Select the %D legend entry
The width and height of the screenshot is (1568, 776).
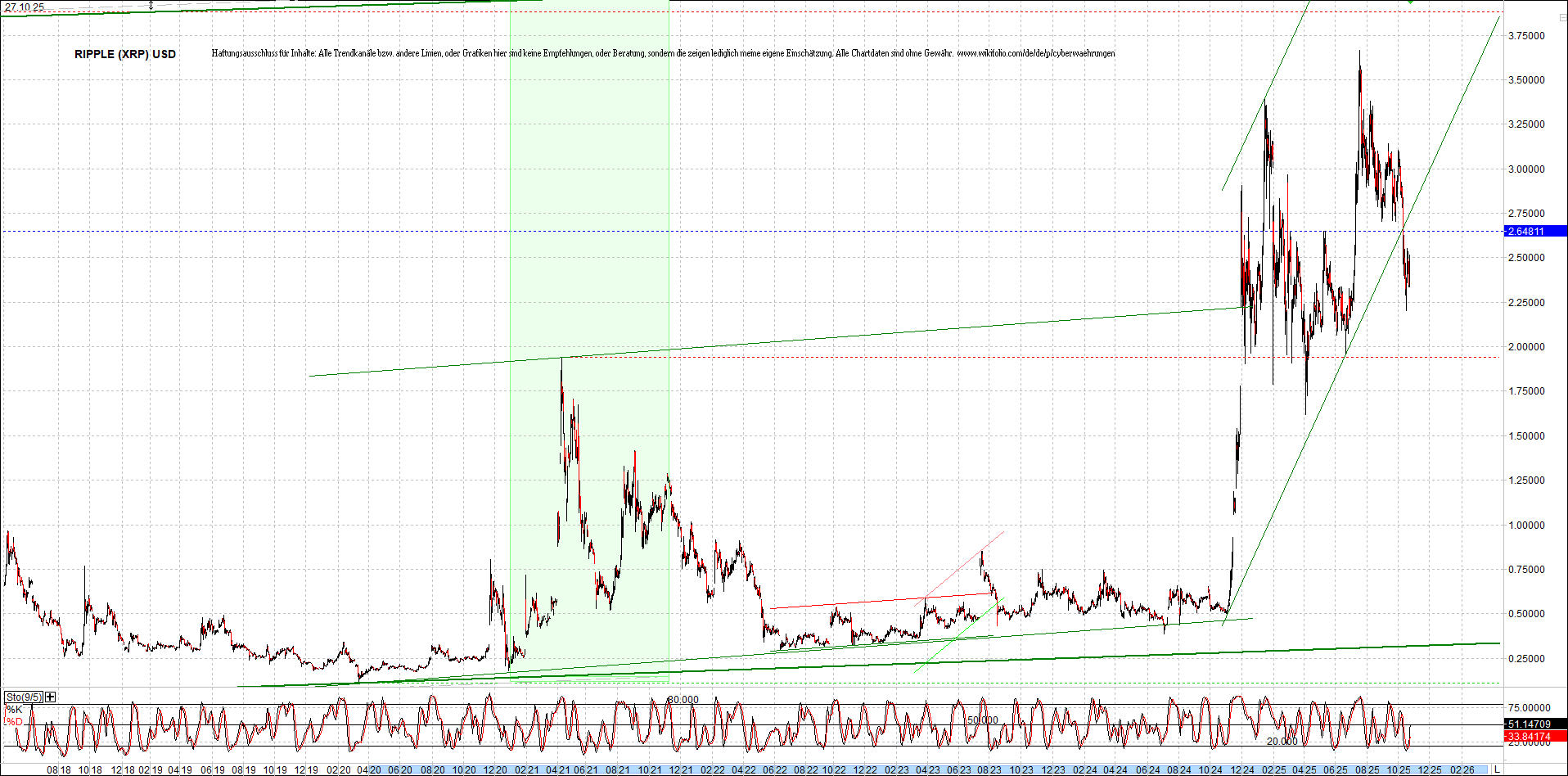coord(16,723)
